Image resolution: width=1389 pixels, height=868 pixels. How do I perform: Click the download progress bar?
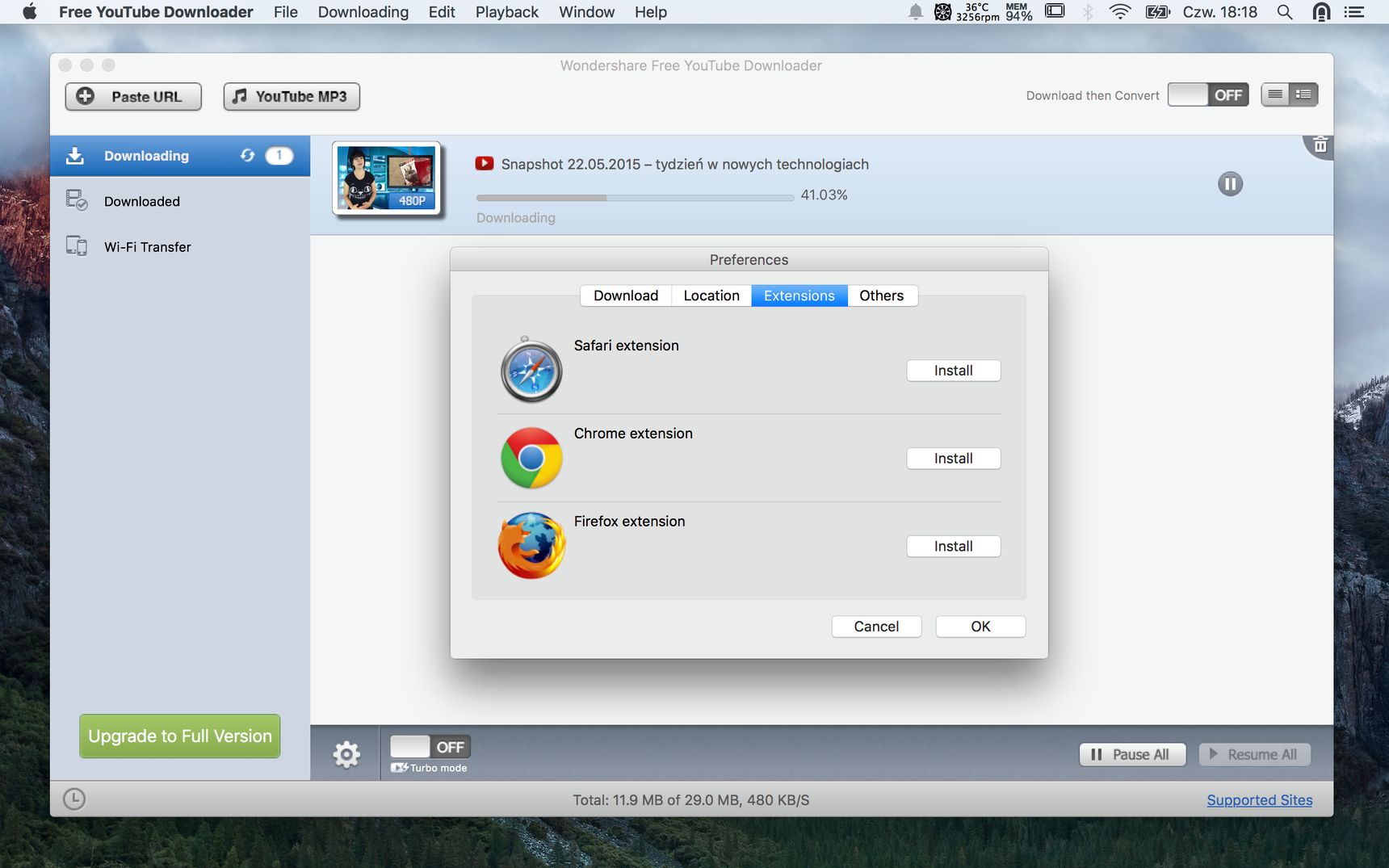[635, 198]
